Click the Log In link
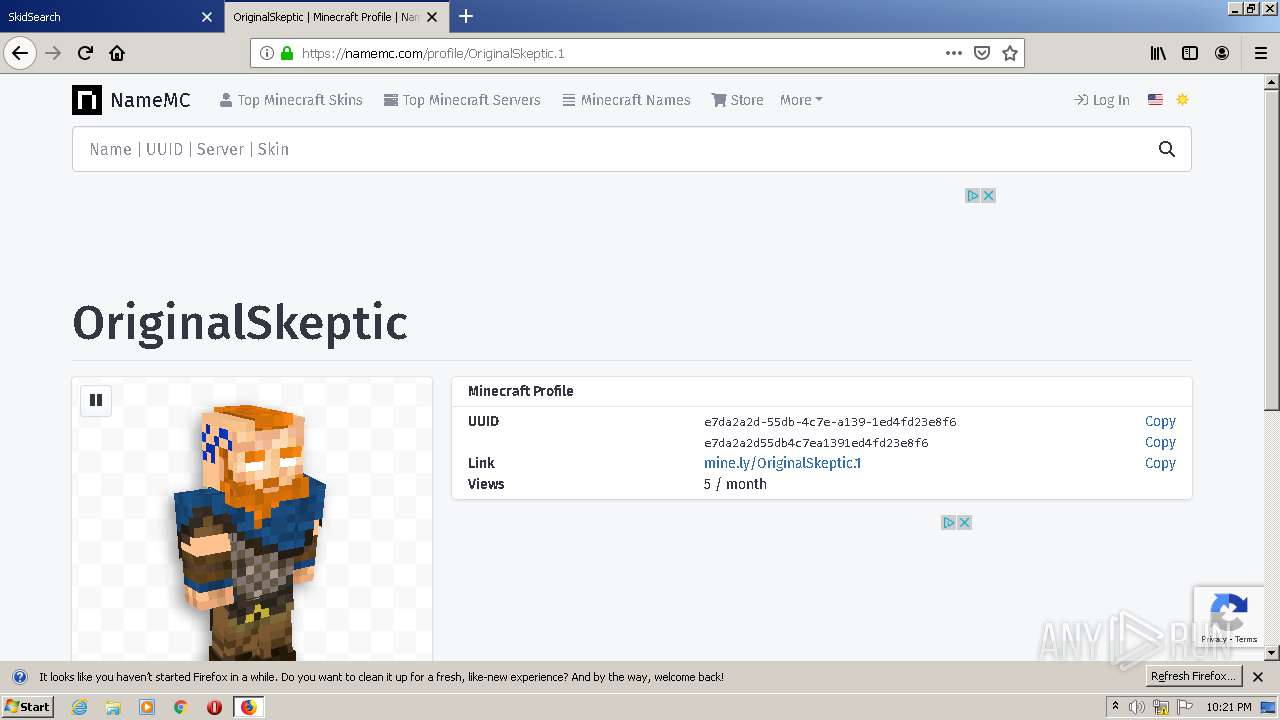The height and width of the screenshot is (720, 1280). 1101,100
